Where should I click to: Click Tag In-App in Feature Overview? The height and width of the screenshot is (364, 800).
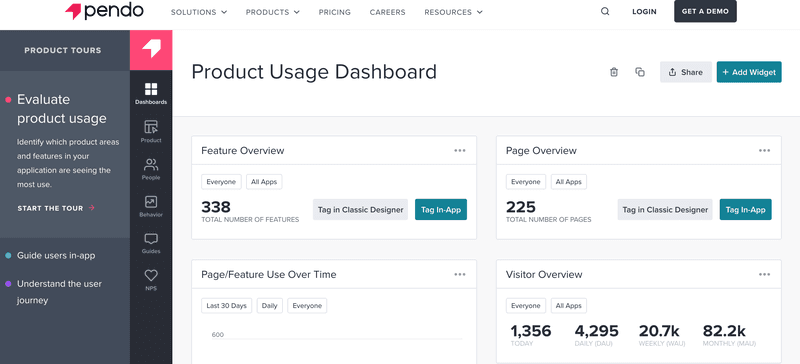[x=441, y=210]
